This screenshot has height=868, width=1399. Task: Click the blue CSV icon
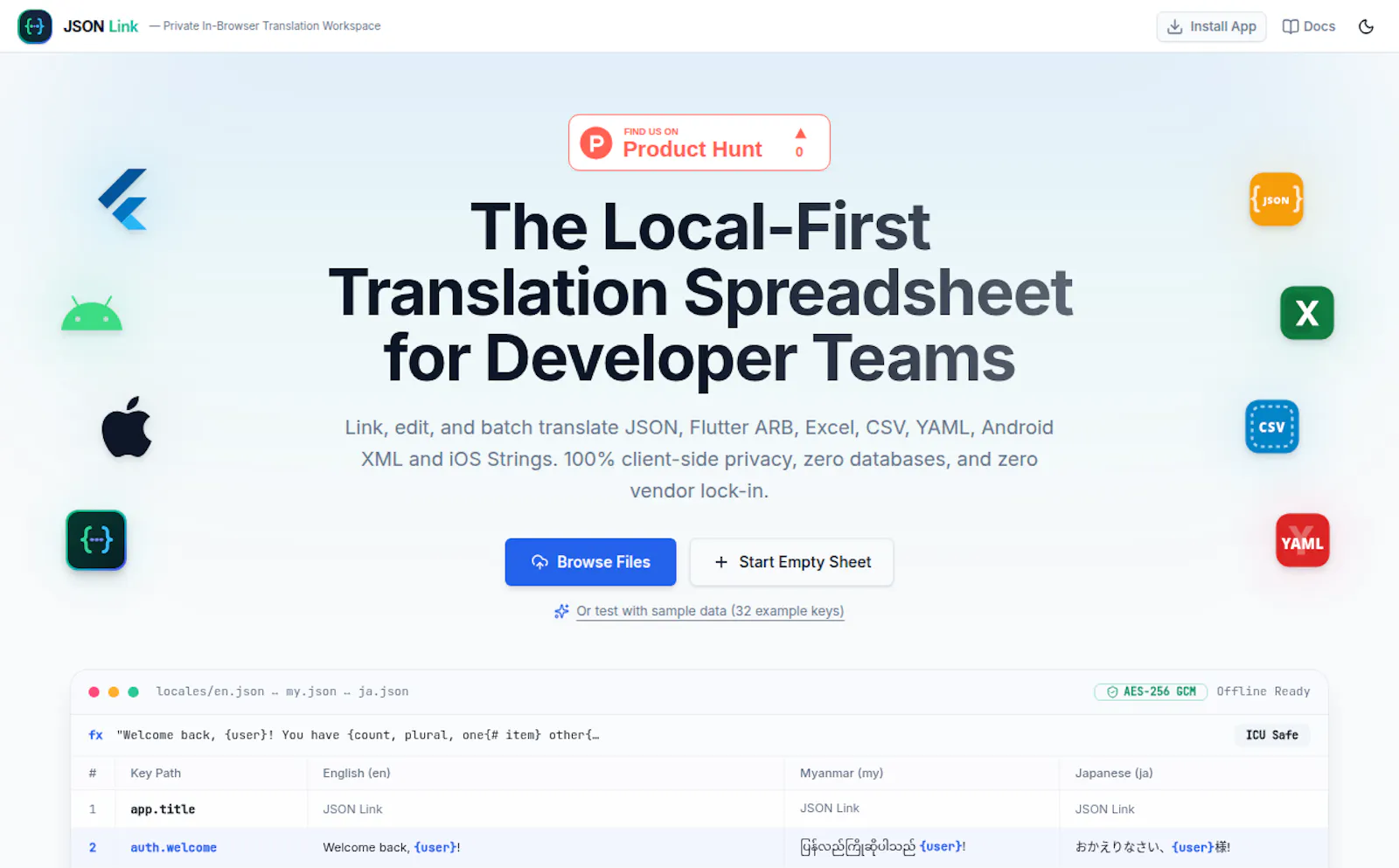[x=1271, y=427]
